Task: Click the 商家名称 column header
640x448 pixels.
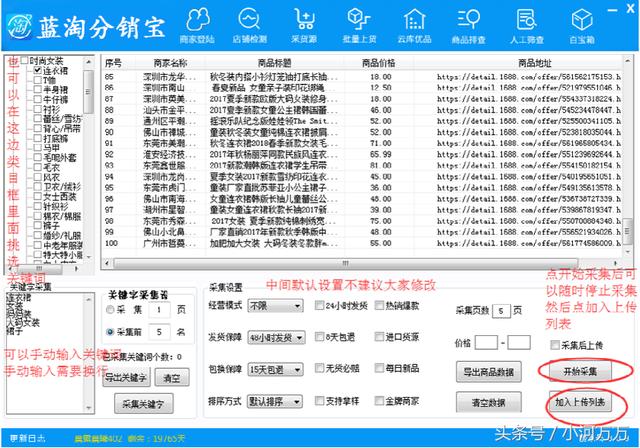Action: tap(170, 63)
